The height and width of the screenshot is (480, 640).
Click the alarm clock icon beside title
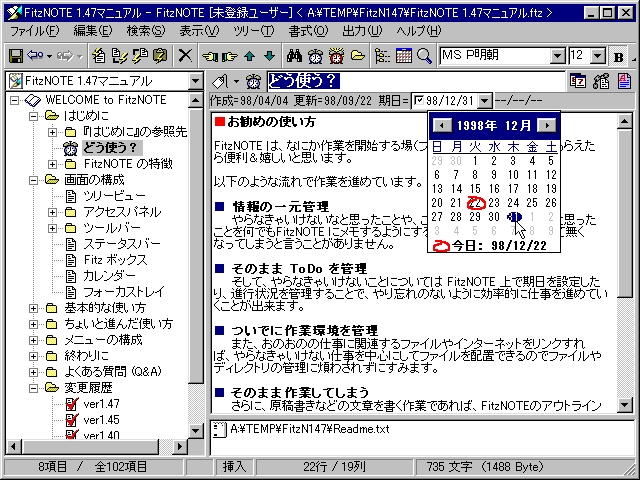253,82
